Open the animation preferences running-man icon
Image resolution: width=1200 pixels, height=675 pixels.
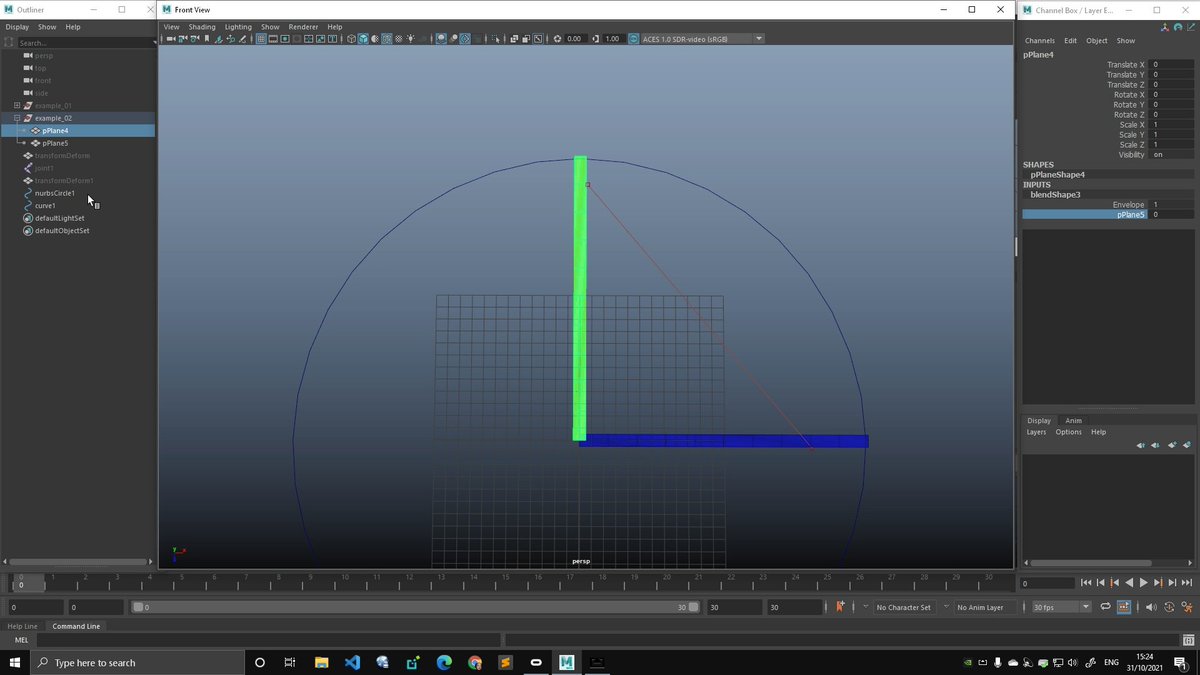coord(1187,607)
